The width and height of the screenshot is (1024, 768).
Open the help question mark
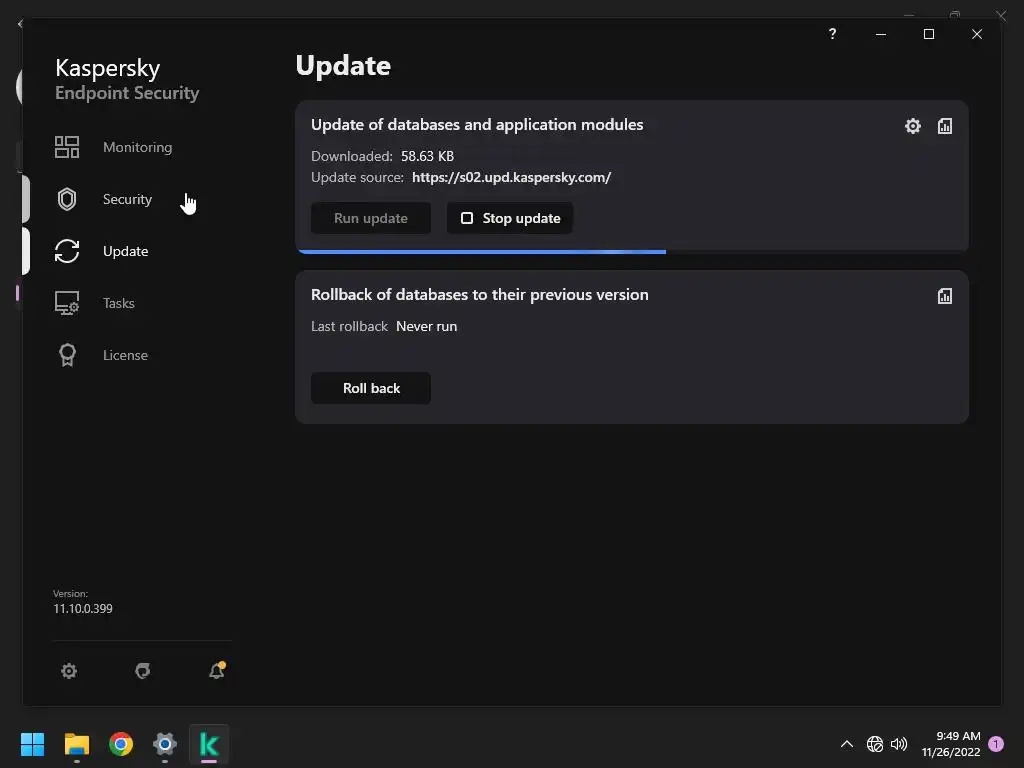[832, 34]
